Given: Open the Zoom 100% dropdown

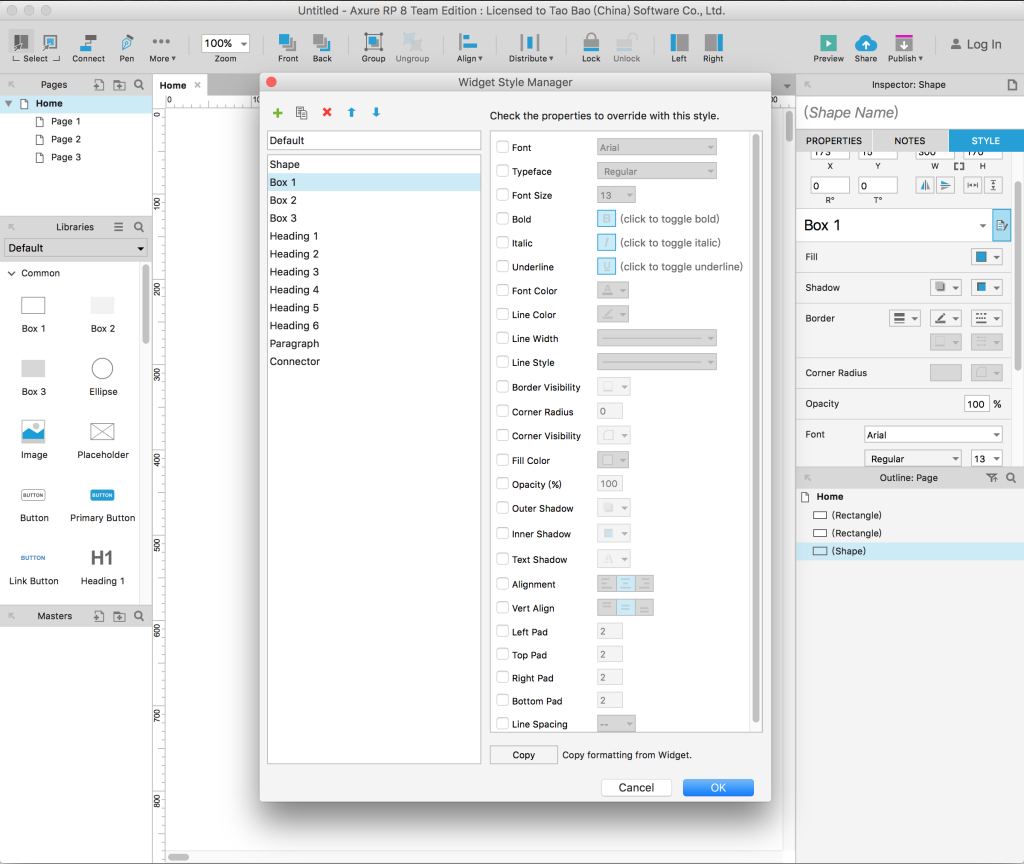Looking at the screenshot, I should tap(225, 43).
